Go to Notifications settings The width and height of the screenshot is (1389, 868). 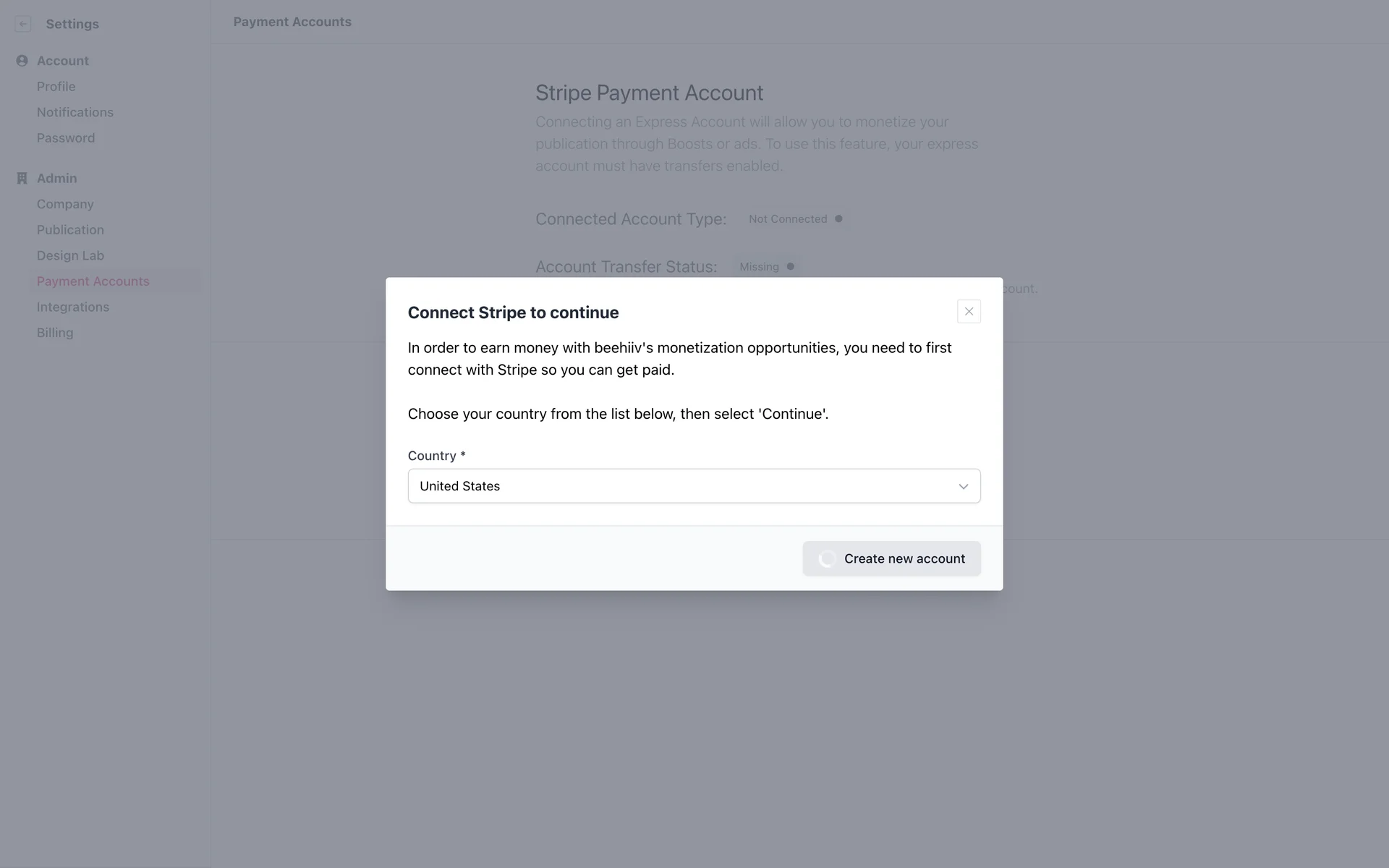click(x=75, y=112)
